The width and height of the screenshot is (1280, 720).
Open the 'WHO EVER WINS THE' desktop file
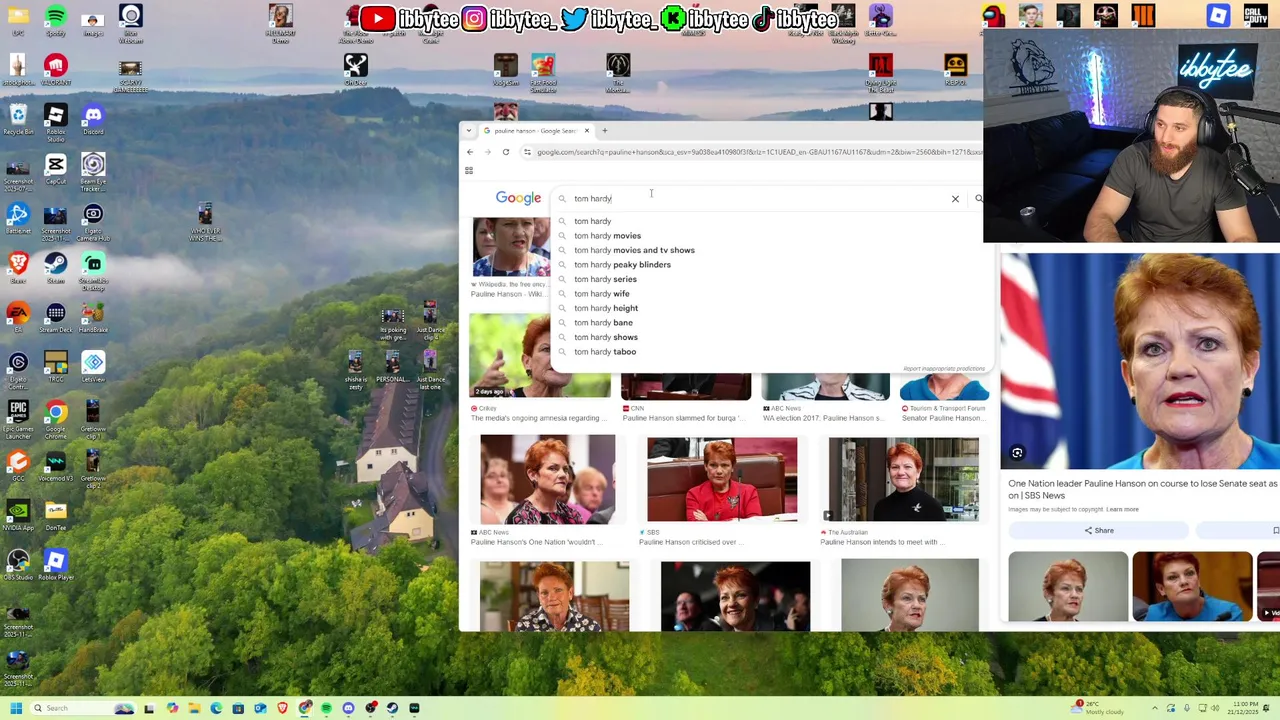click(205, 221)
